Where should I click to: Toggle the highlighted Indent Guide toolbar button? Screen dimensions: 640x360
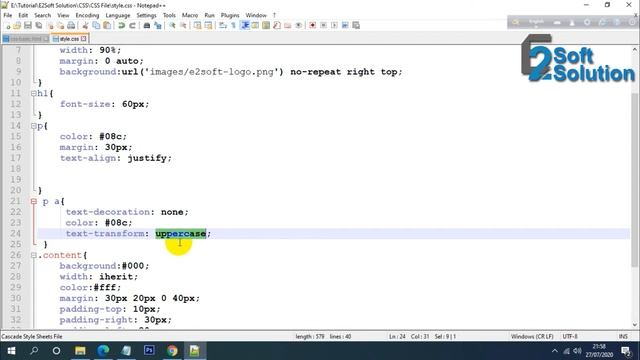245,25
